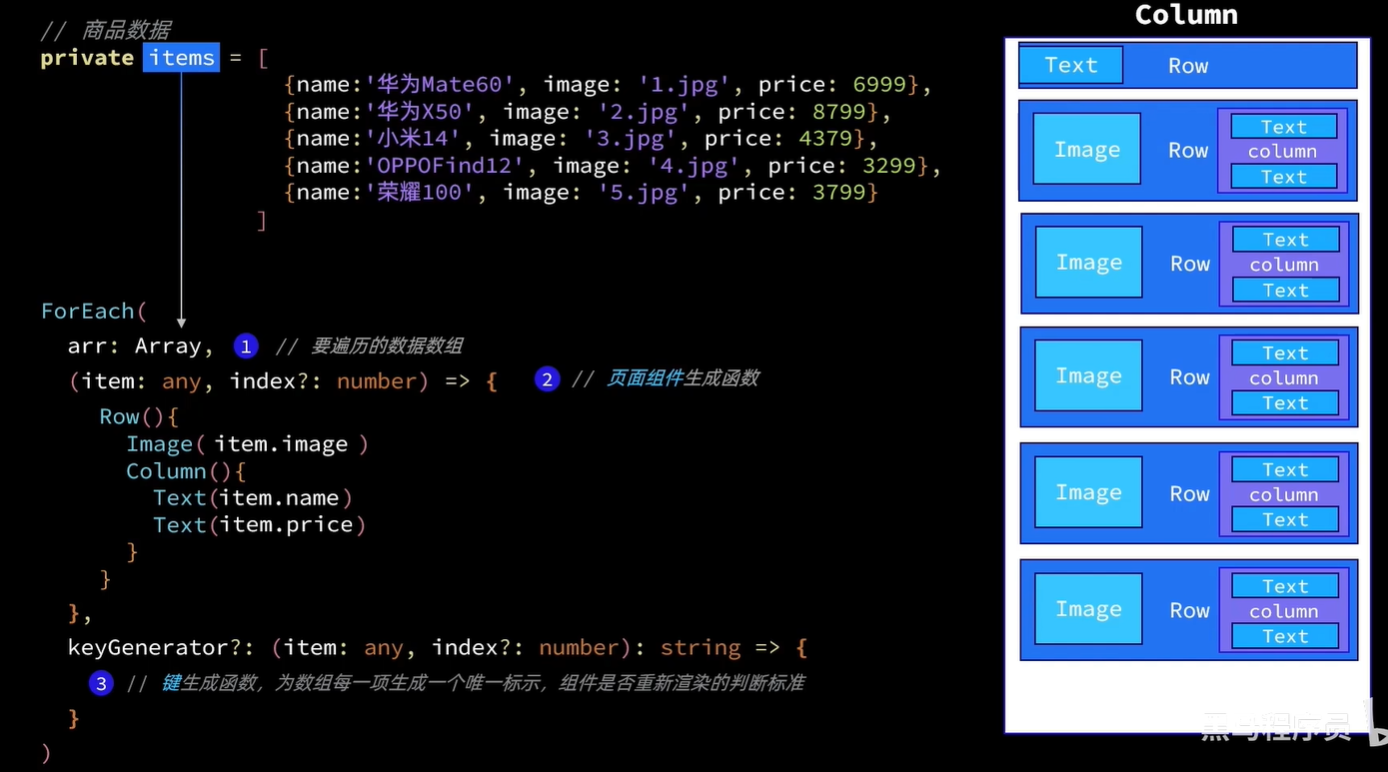Click the blue number 3 circle badge
Screen dimensions: 1388x772
101,683
